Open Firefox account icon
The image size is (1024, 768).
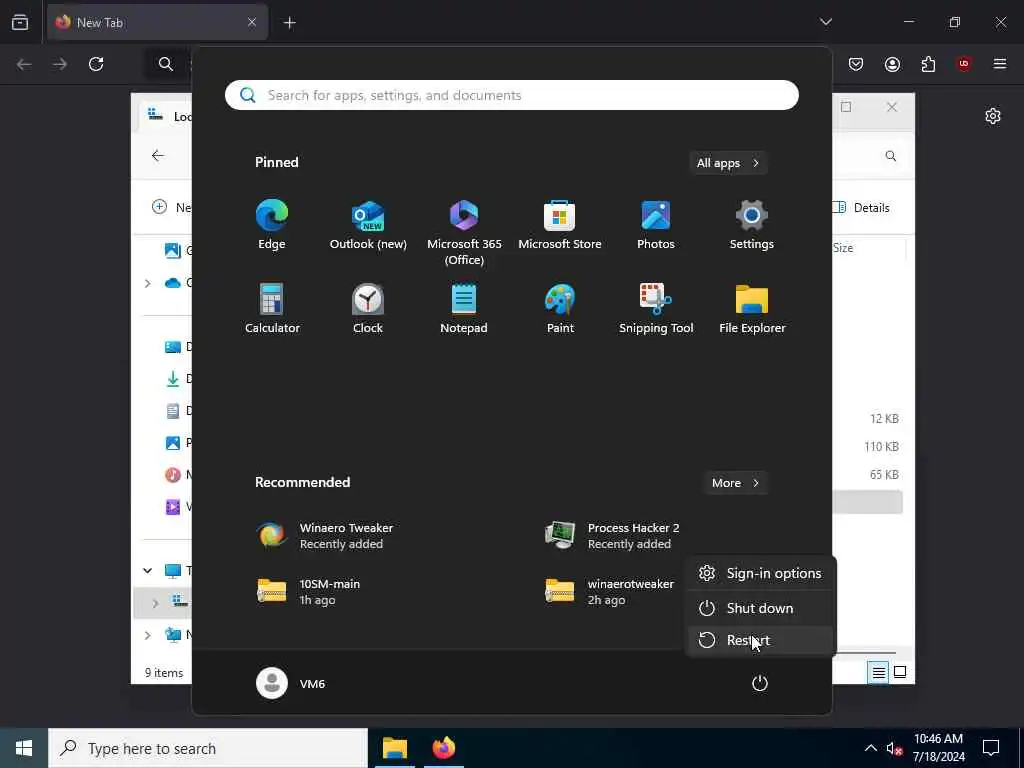tap(893, 64)
